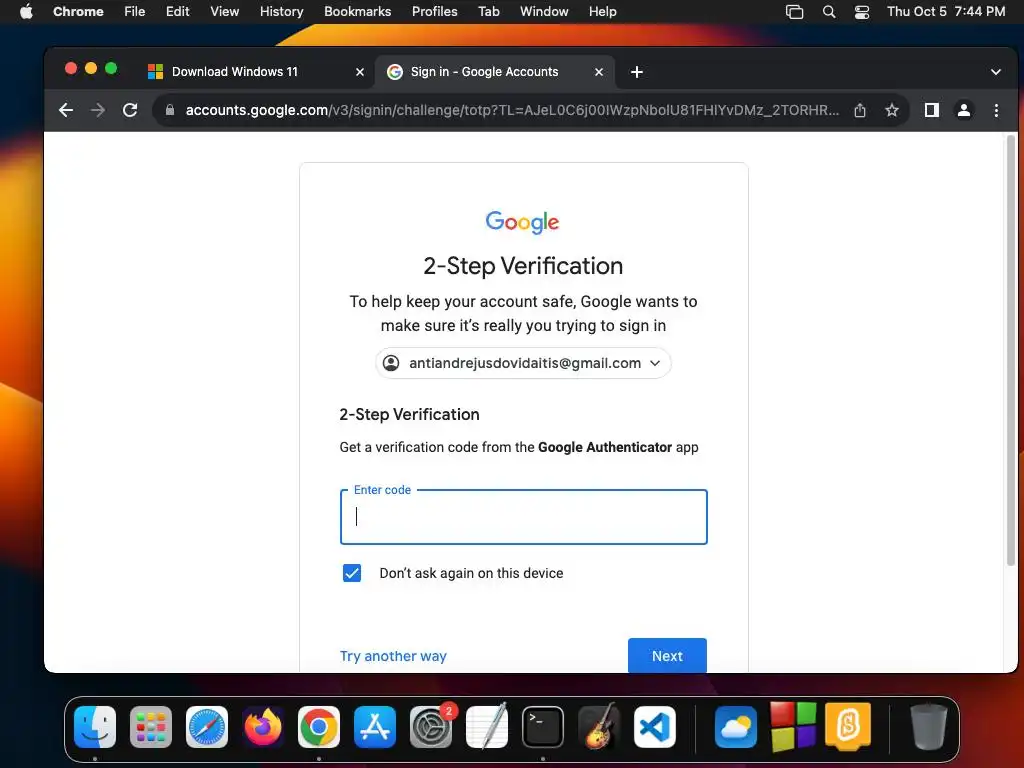Open the Trash in the Dock

[x=929, y=726]
